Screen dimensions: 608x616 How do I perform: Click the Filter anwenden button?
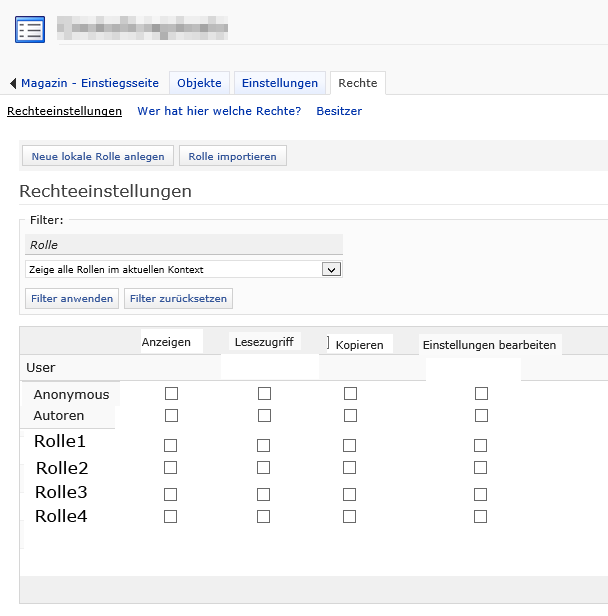(71, 298)
